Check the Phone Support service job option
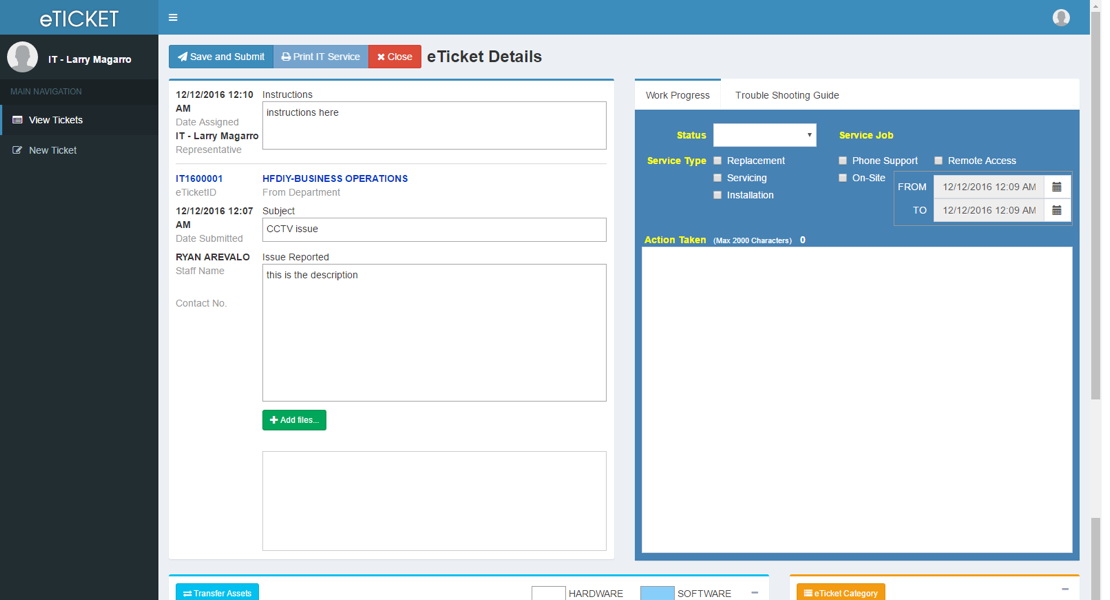 point(843,160)
